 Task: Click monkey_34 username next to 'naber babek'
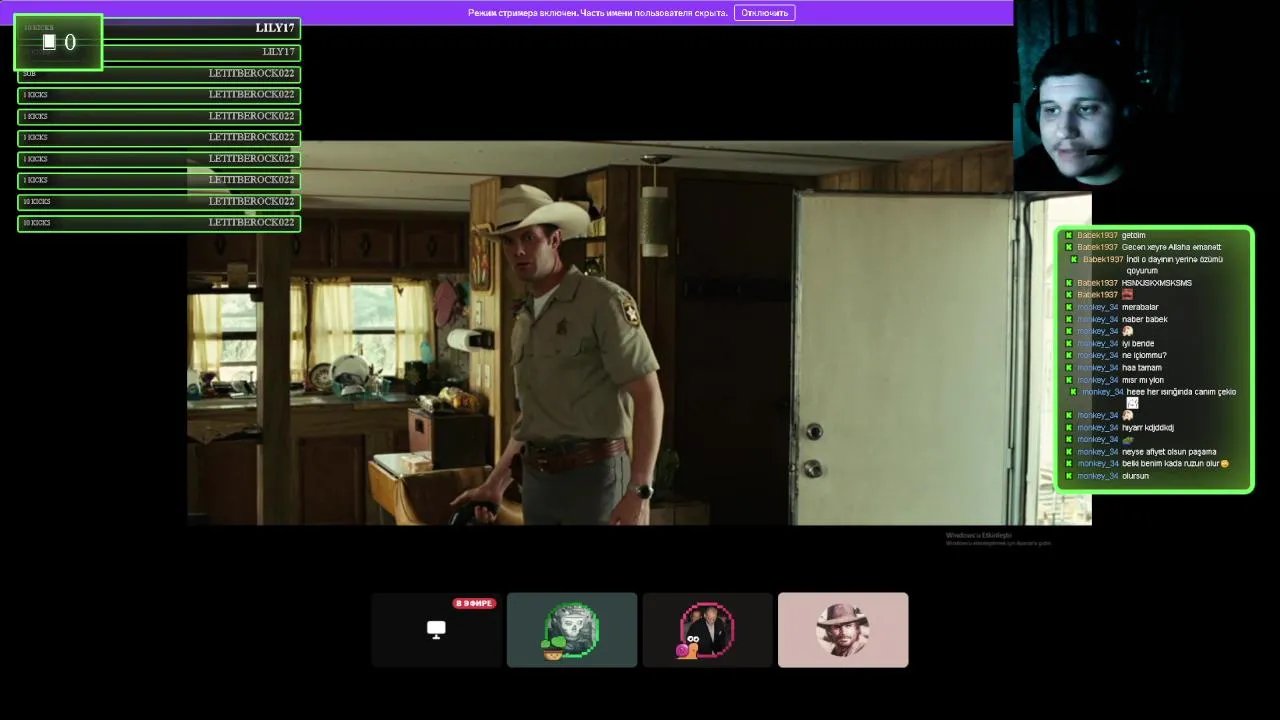point(1097,319)
